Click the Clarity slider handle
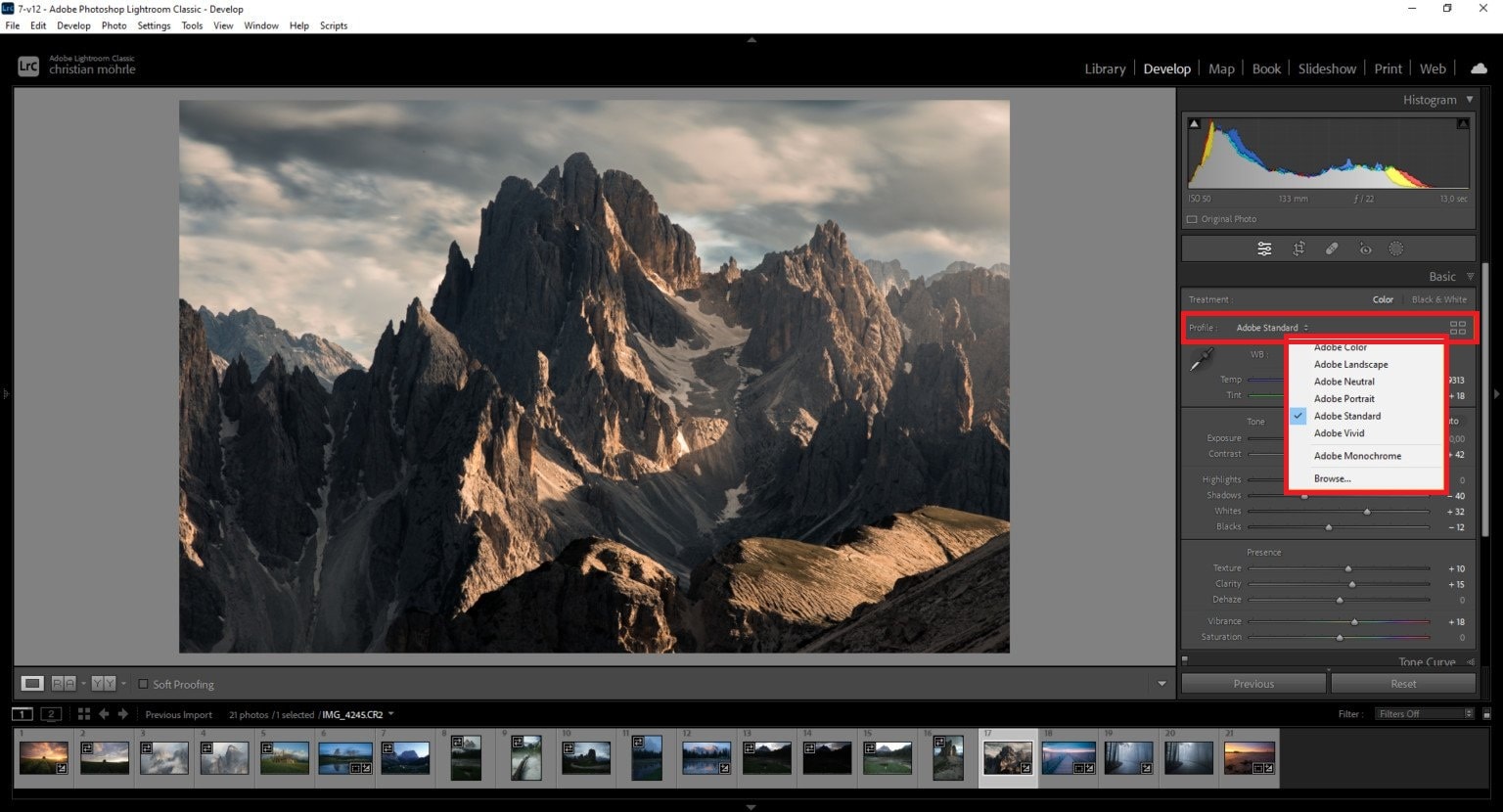The image size is (1503, 812). coord(1352,584)
